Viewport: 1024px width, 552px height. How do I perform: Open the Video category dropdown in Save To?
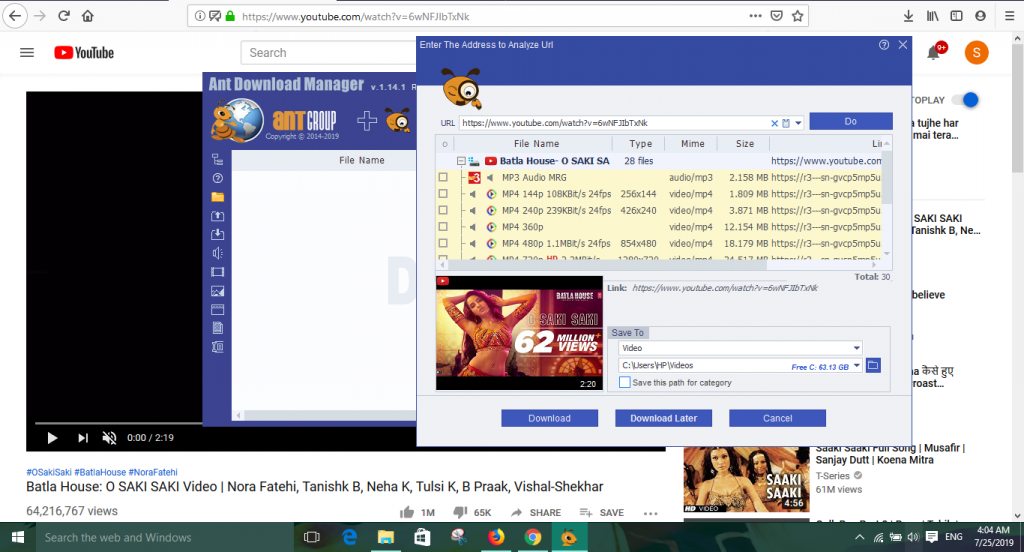pos(741,348)
